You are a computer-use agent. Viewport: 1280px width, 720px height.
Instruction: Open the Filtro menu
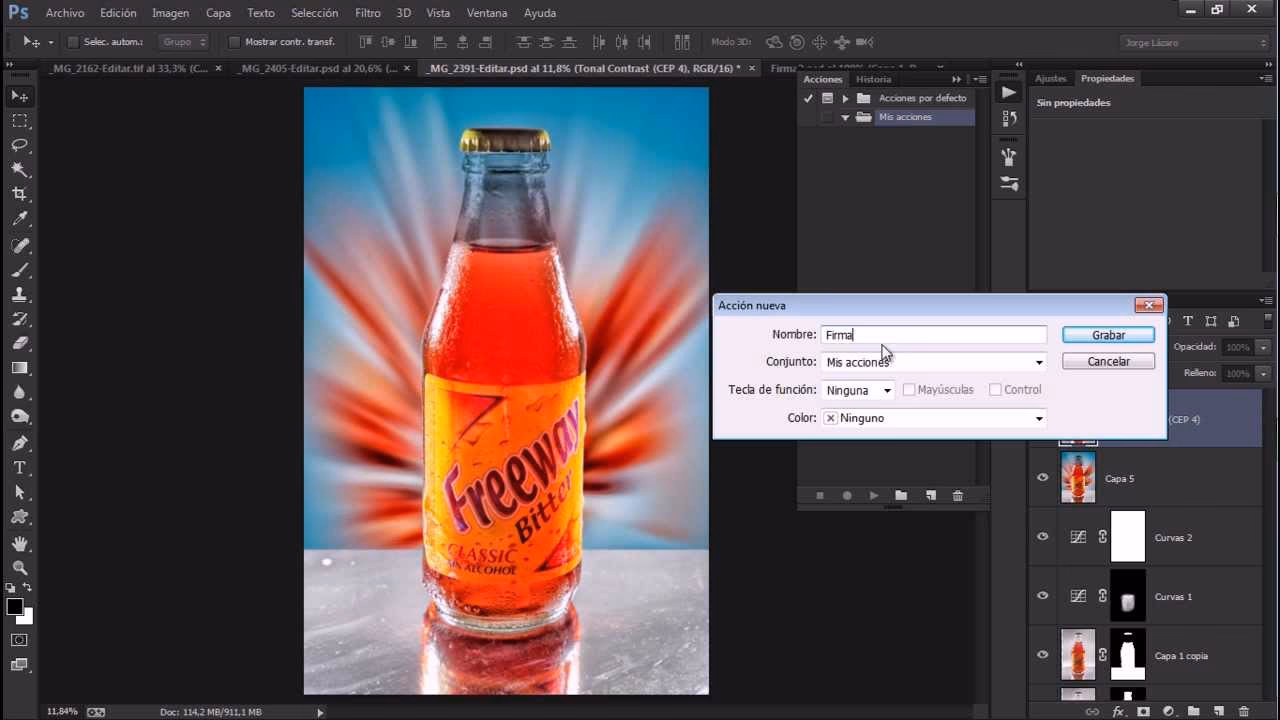coord(367,13)
